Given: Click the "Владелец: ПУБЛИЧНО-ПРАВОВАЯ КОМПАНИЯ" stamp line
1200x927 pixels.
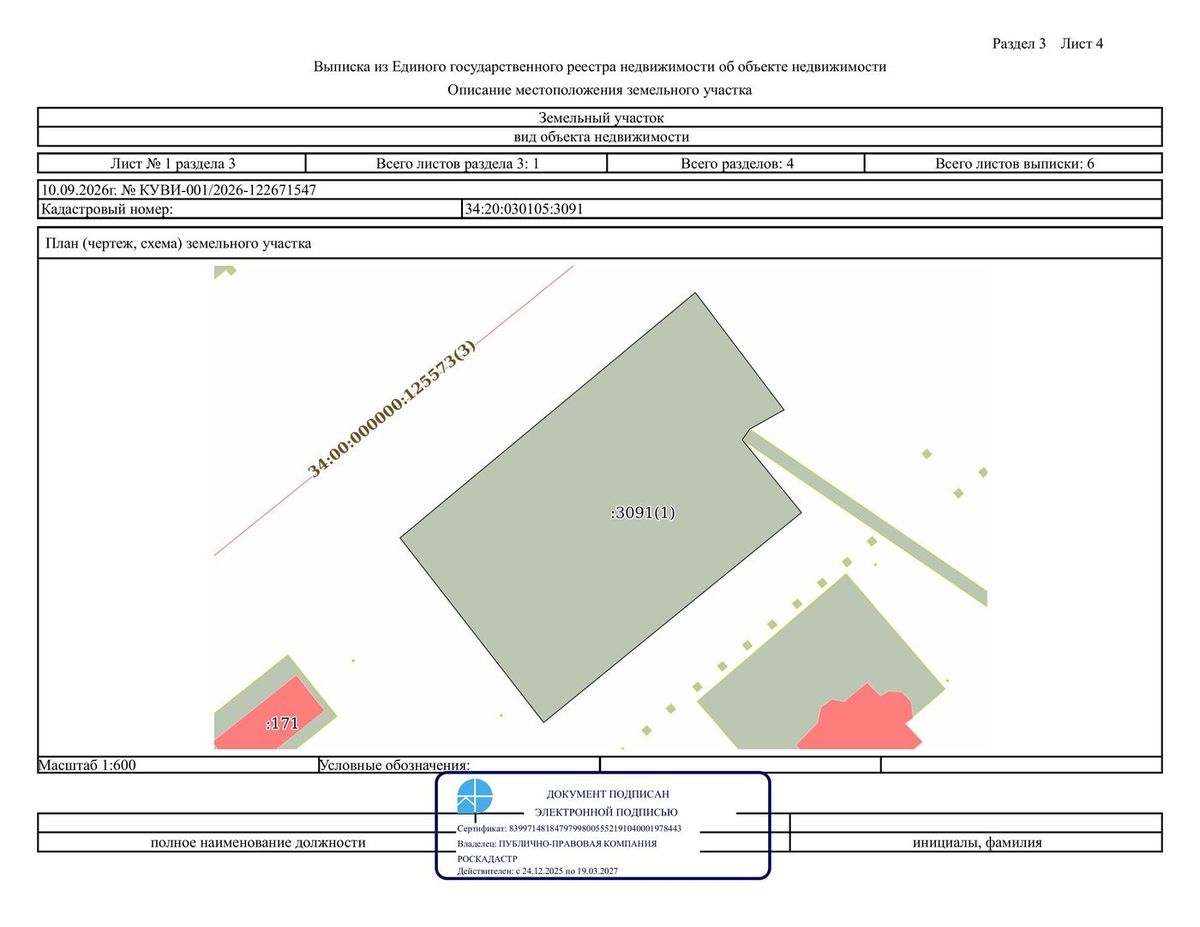Looking at the screenshot, I should [557, 843].
